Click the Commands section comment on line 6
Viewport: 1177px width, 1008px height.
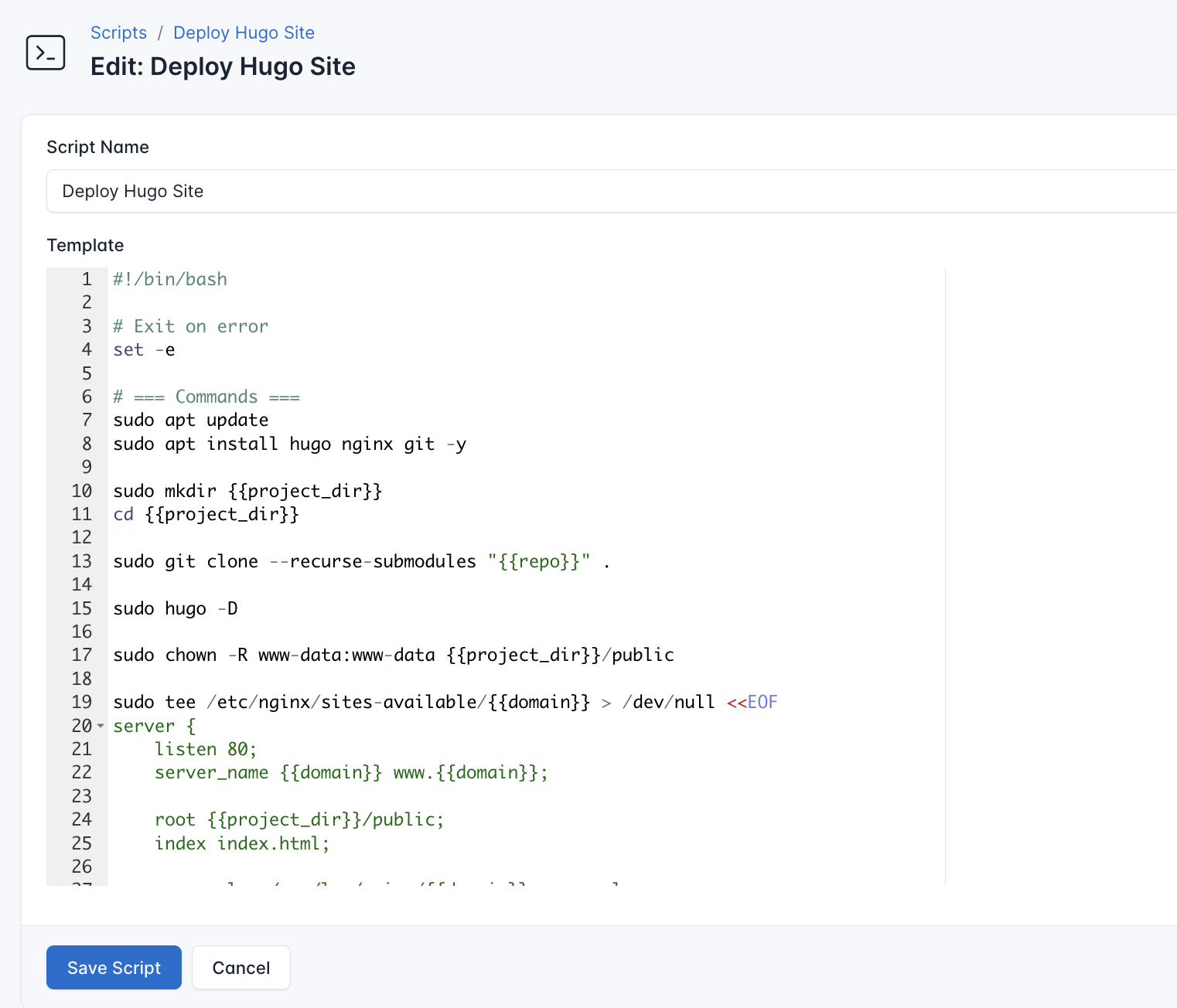206,397
